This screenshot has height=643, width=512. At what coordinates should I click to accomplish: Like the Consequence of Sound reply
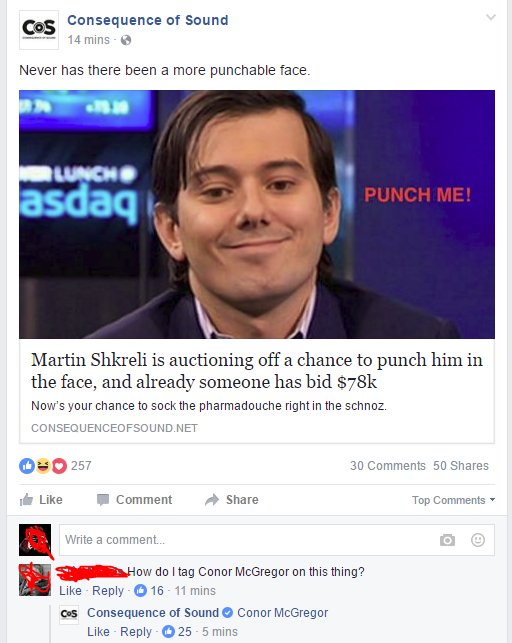point(98,632)
